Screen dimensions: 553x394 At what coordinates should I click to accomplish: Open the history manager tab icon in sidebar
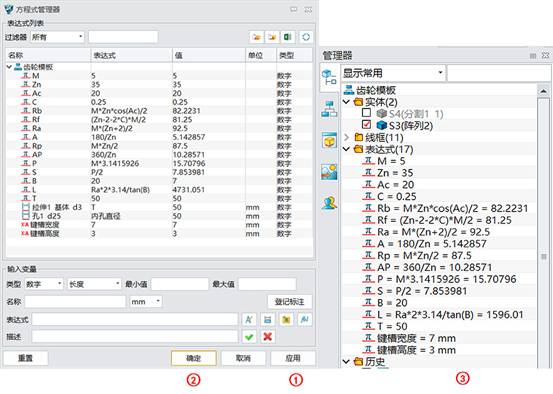[x=329, y=77]
